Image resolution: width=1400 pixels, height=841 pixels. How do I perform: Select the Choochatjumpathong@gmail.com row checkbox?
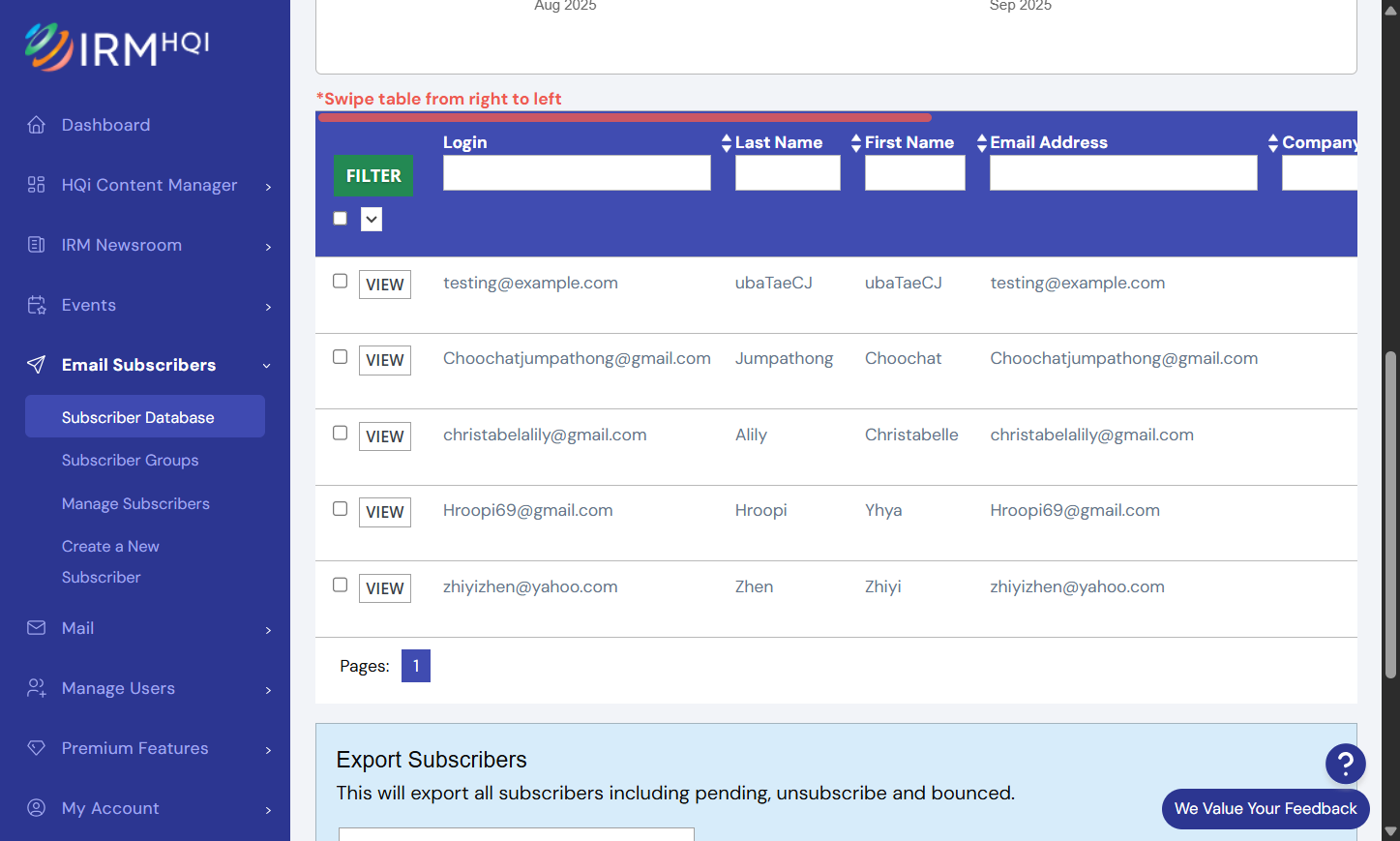pos(341,357)
